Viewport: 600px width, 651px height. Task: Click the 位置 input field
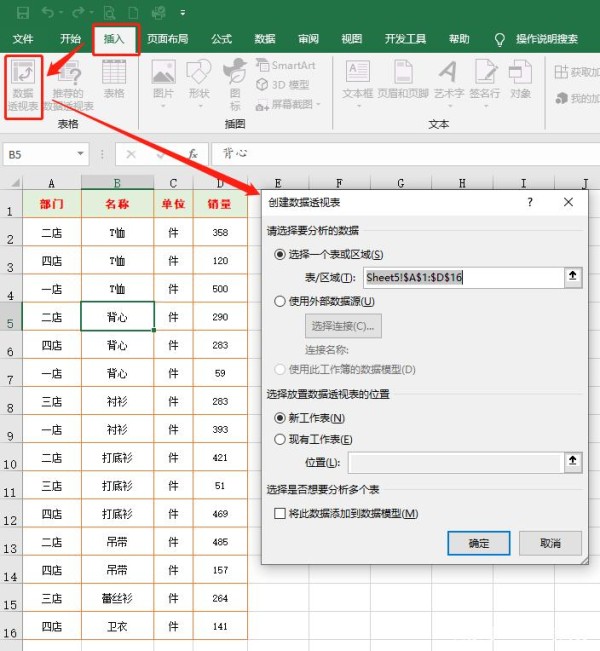point(456,463)
